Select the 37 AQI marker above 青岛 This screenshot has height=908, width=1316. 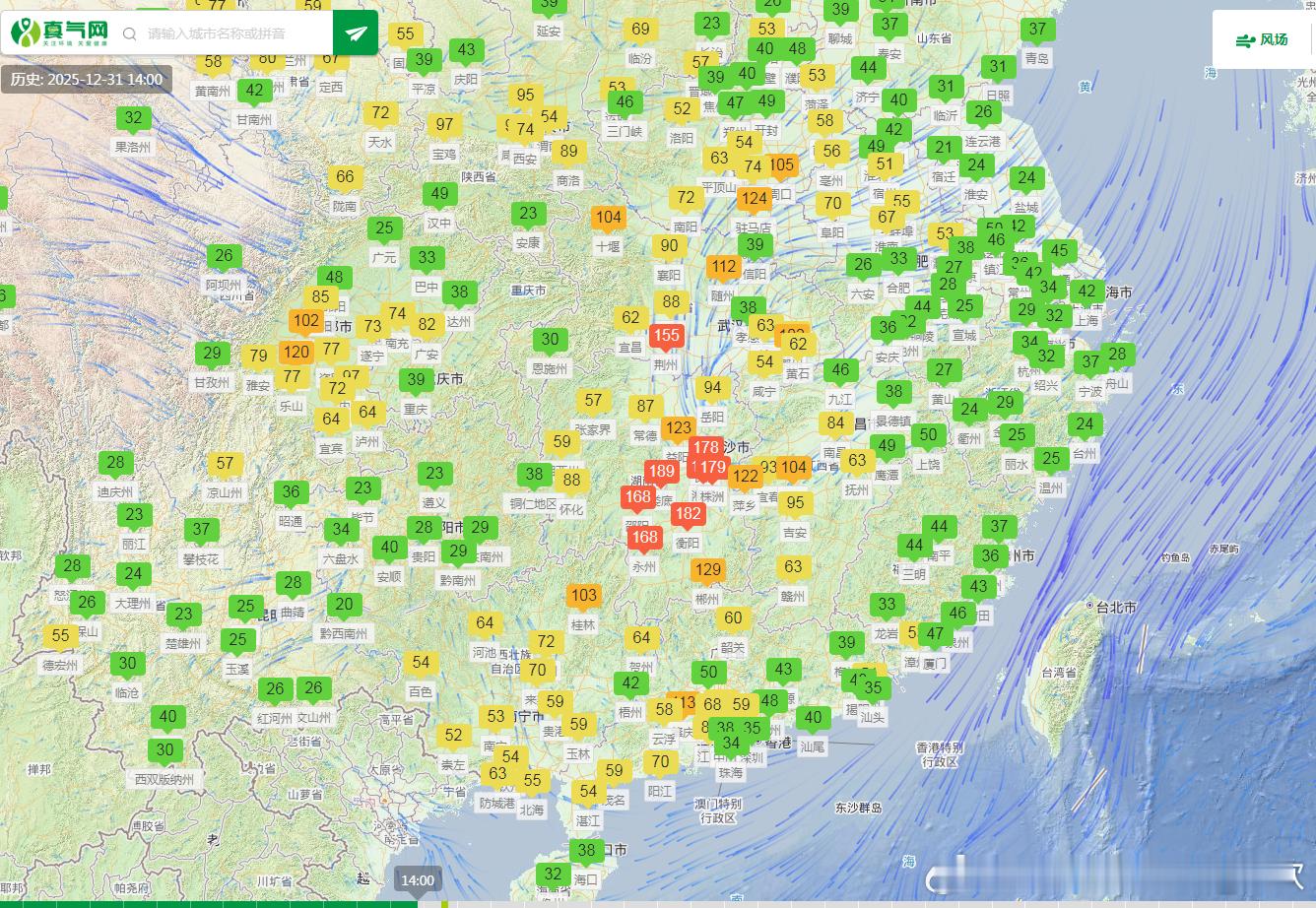pyautogui.click(x=1037, y=29)
